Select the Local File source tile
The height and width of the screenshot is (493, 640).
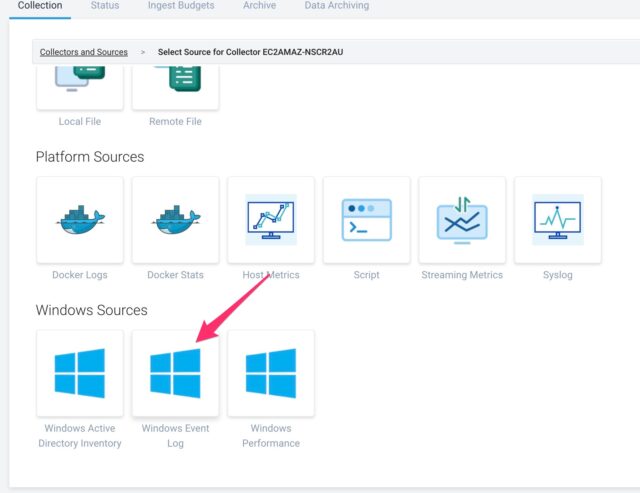[x=80, y=87]
